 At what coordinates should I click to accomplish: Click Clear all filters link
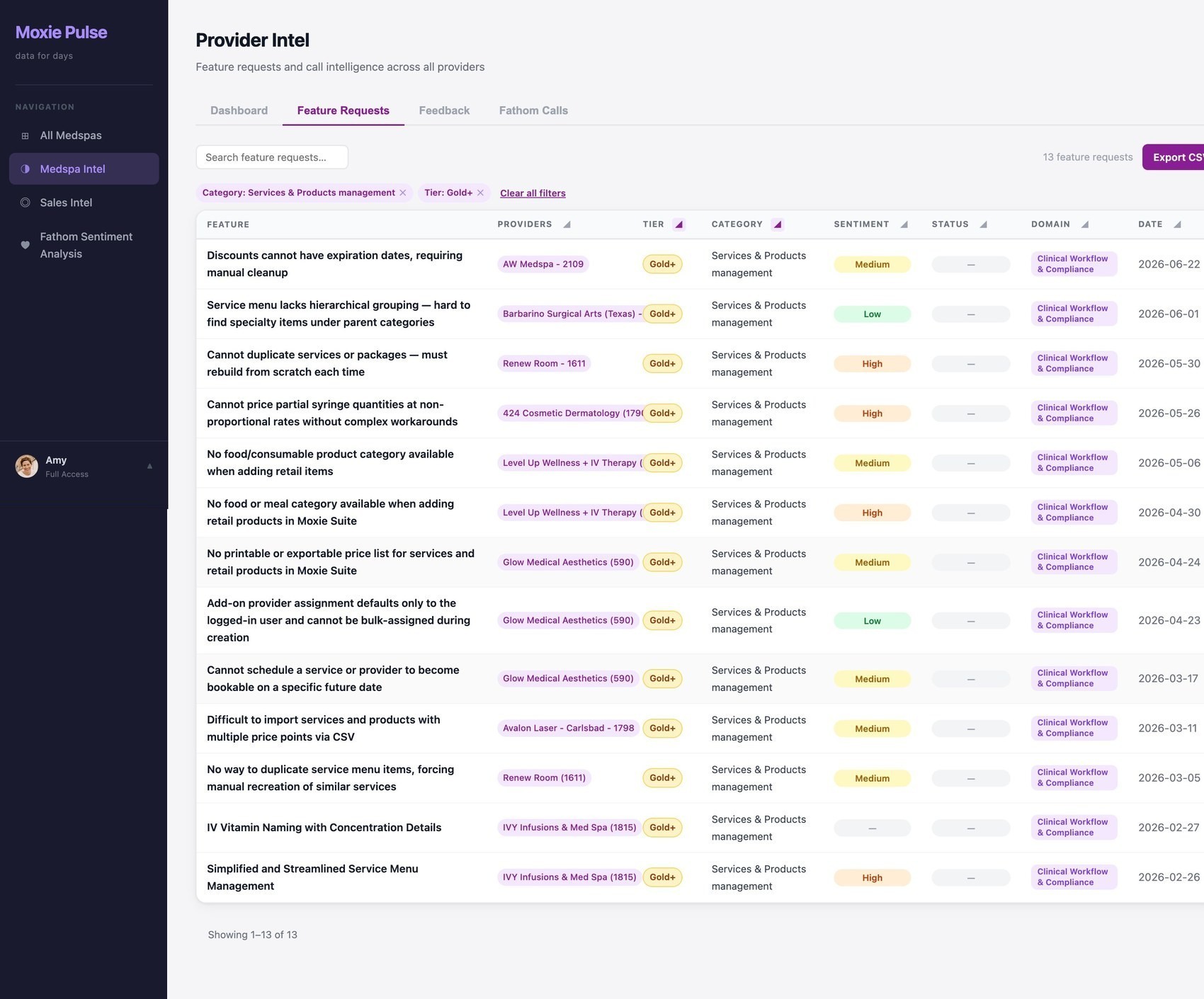coord(533,193)
